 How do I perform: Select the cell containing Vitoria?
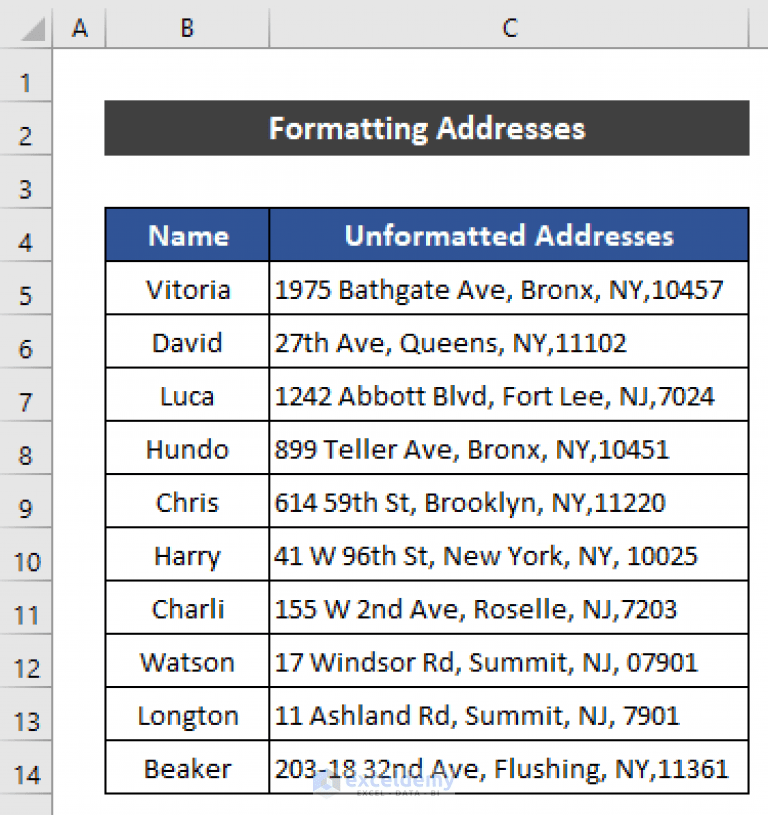tap(186, 289)
